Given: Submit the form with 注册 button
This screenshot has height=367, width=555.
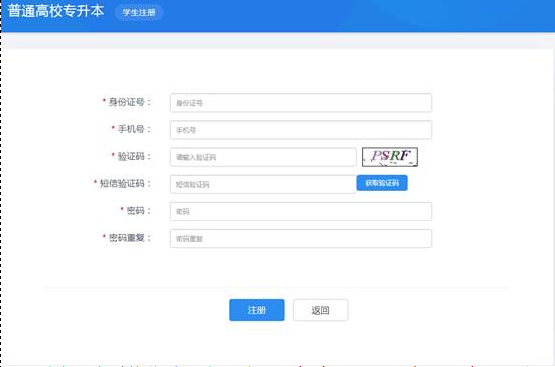Looking at the screenshot, I should pyautogui.click(x=257, y=310).
